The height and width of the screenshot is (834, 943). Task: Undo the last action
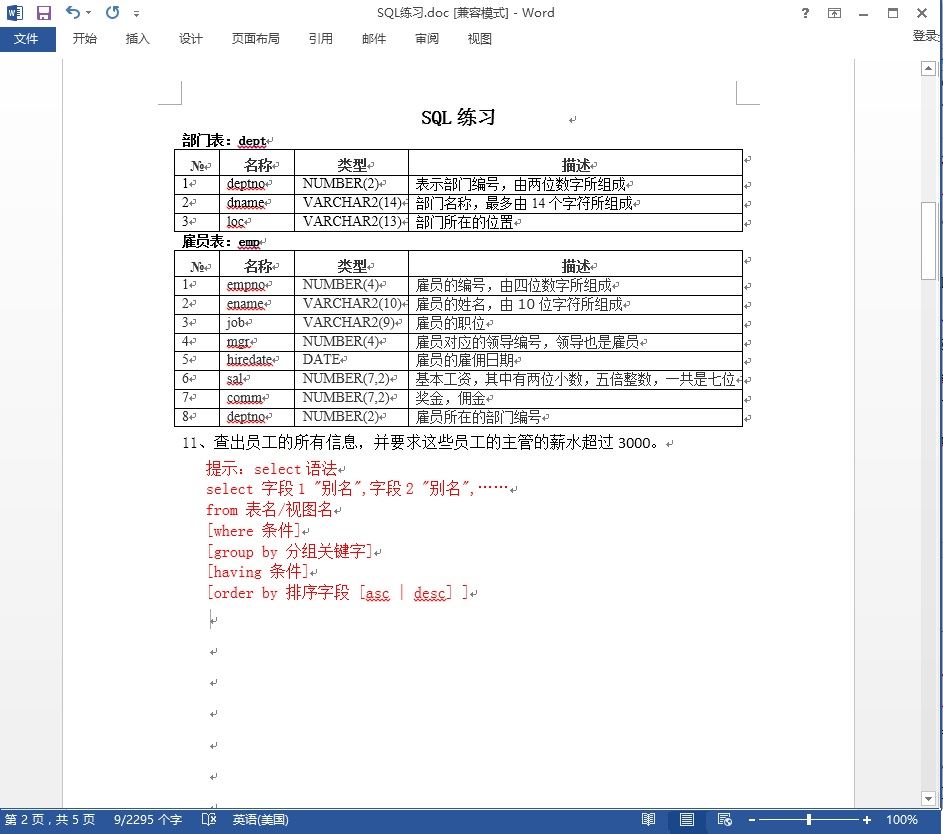point(73,12)
